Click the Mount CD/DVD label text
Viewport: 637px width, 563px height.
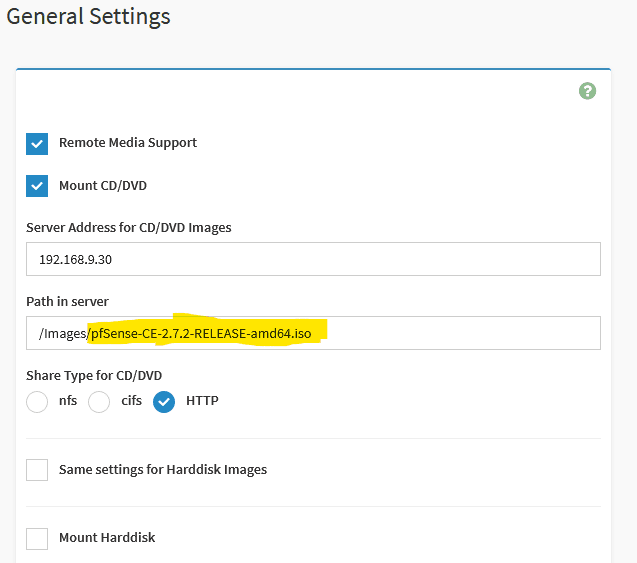[x=103, y=186]
